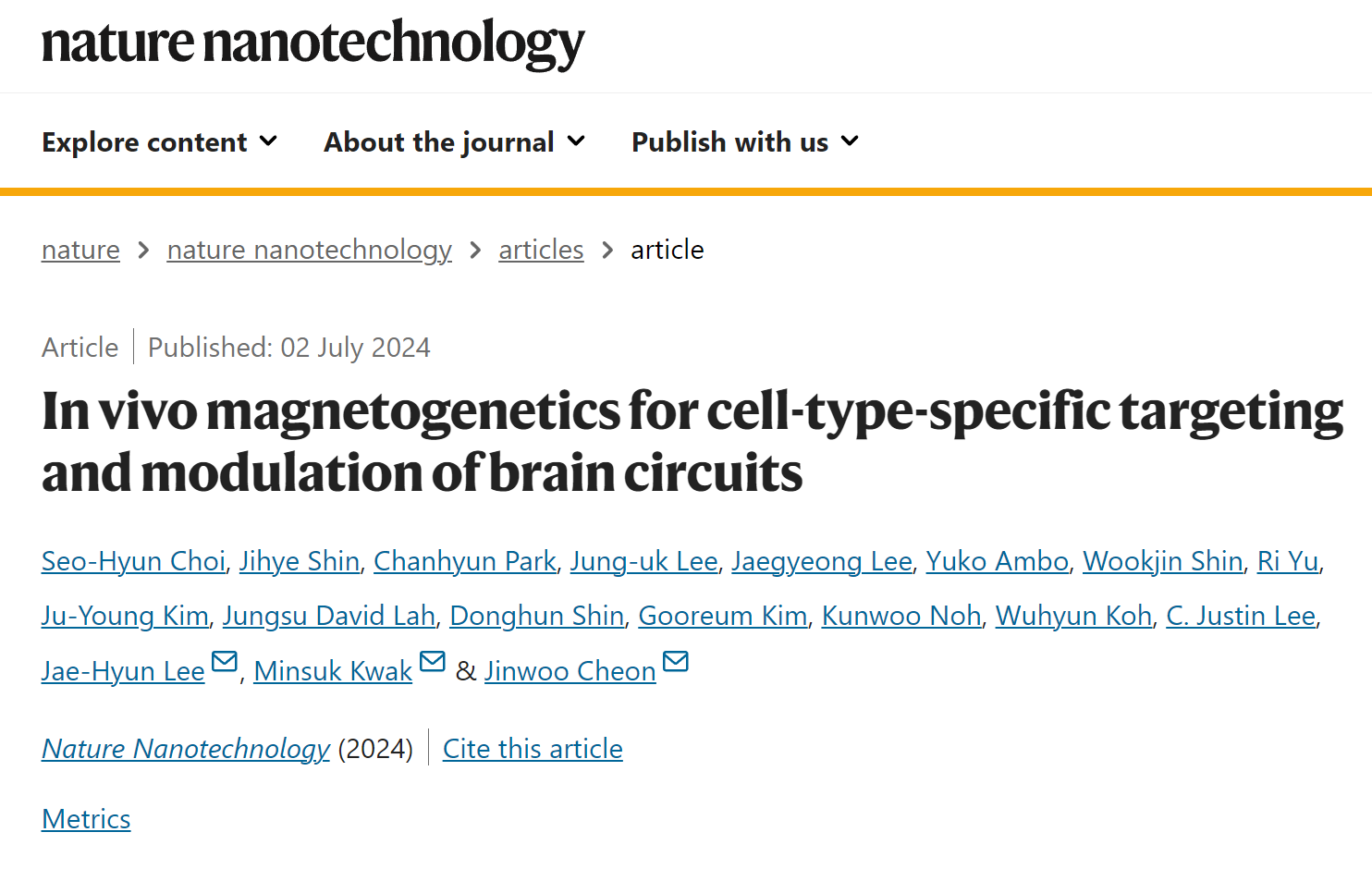Expand the Explore content menu

(x=159, y=141)
